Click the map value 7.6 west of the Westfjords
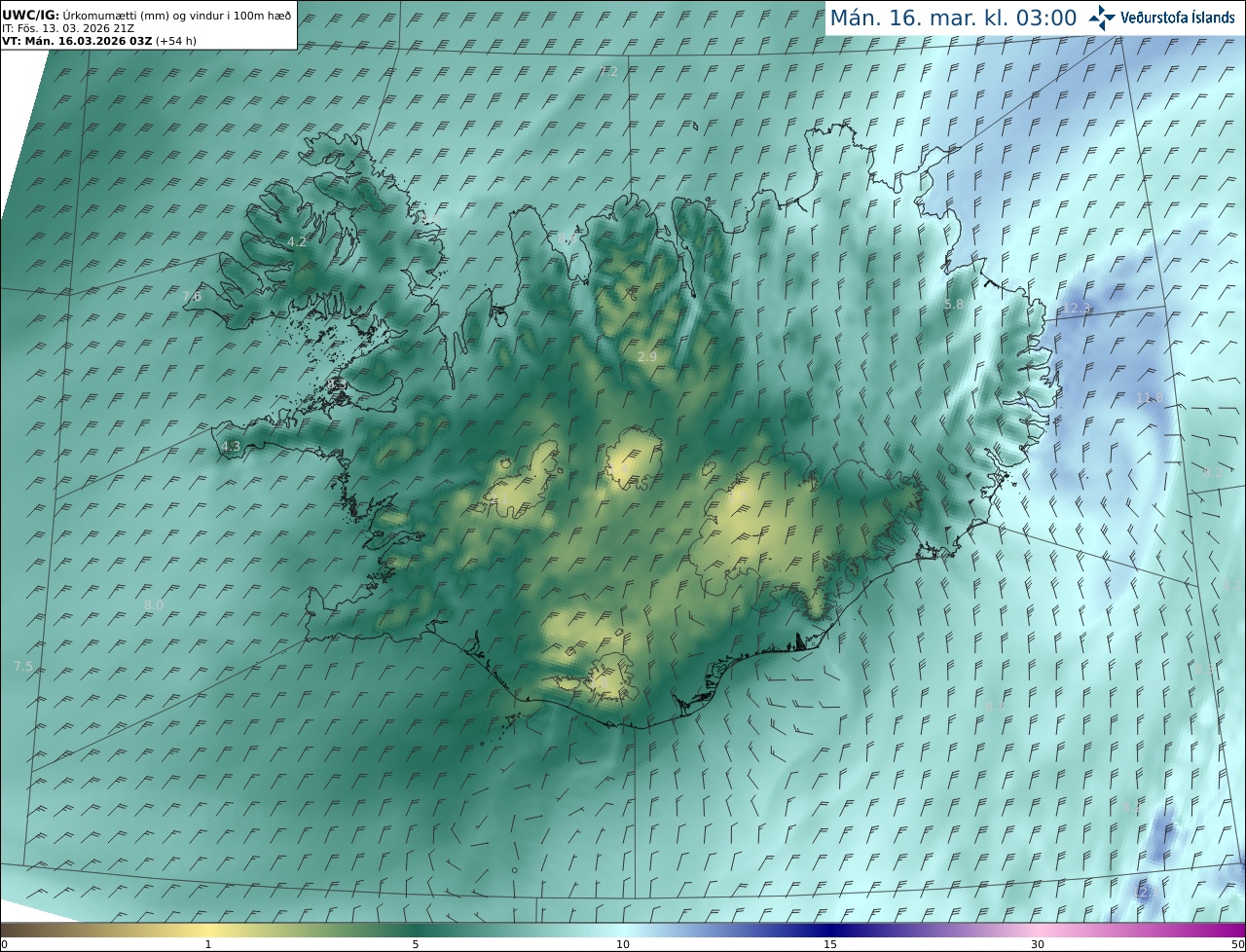This screenshot has width=1246, height=952. (192, 296)
